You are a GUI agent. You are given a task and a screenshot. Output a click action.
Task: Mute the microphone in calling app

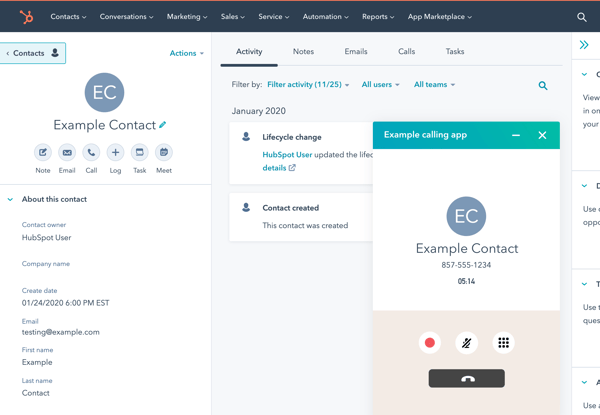(466, 343)
